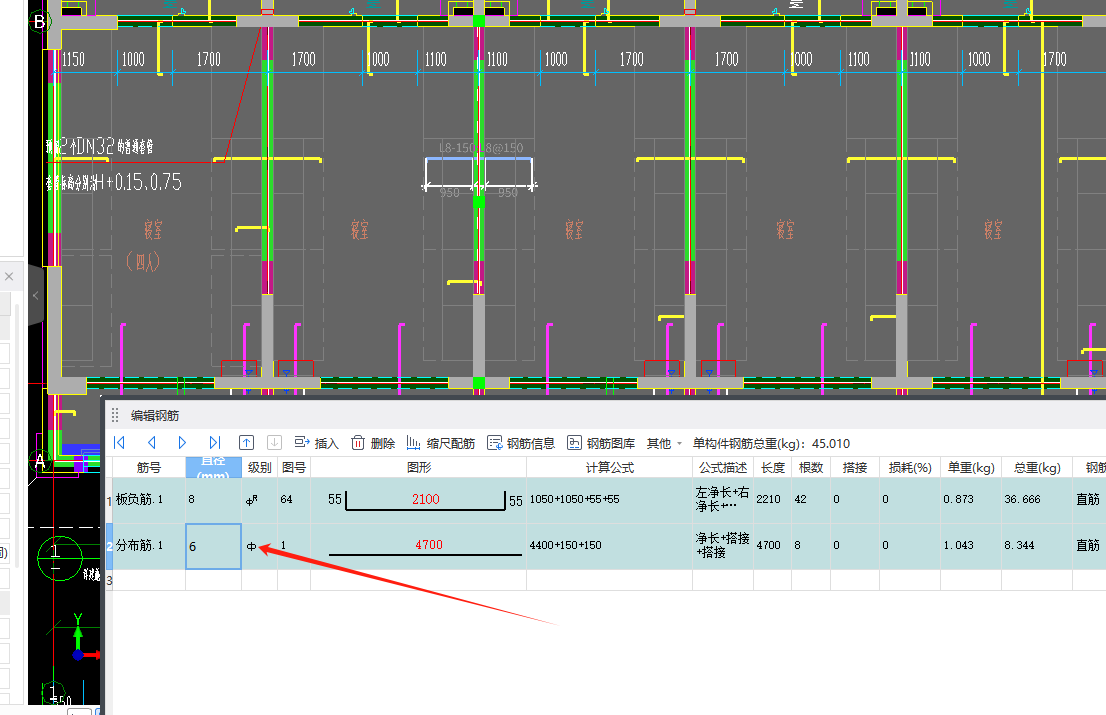
Task: Select the 板负筋.1 row name cell
Action: (149, 500)
